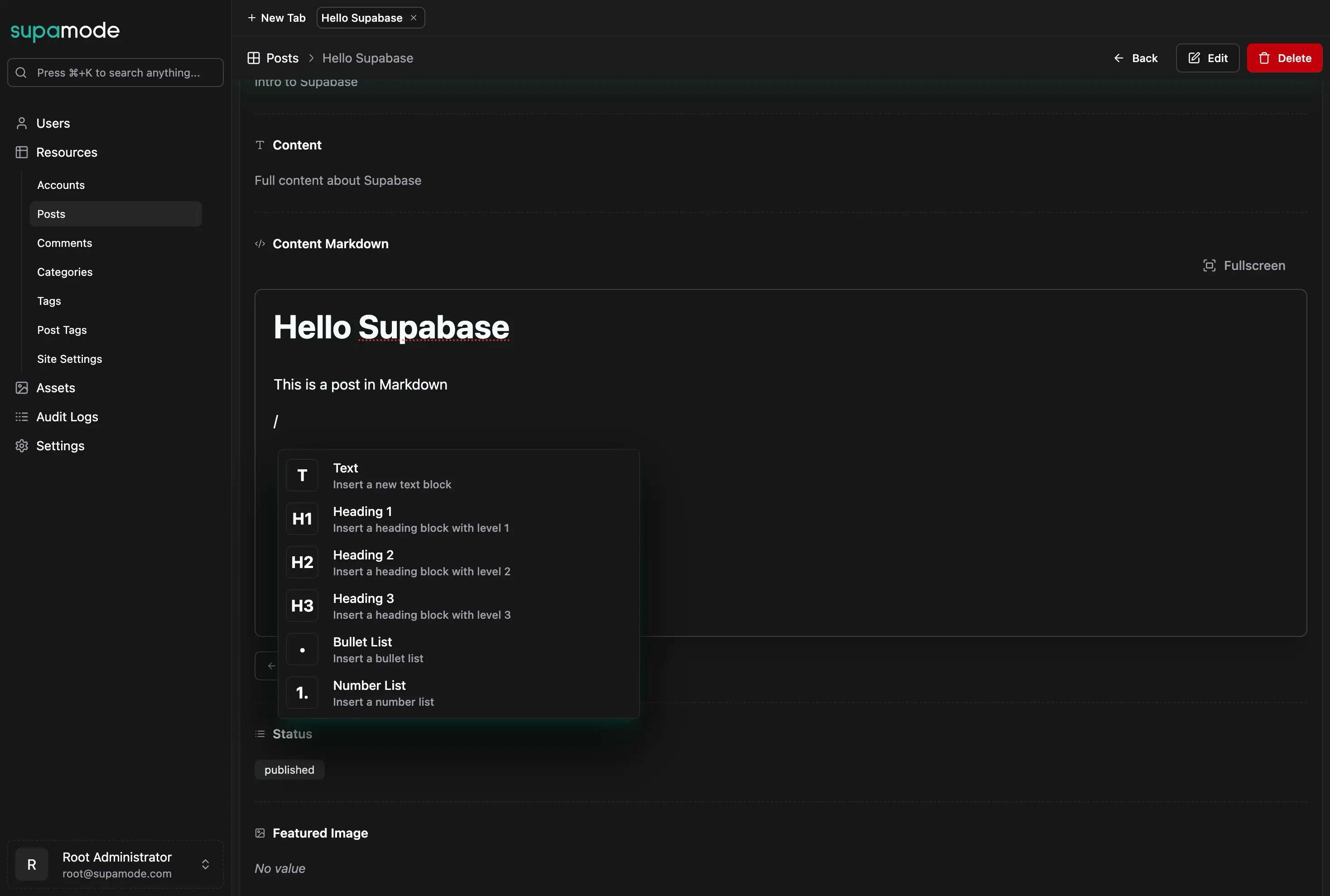Open the Settings gear icon
The height and width of the screenshot is (896, 1330).
click(22, 446)
